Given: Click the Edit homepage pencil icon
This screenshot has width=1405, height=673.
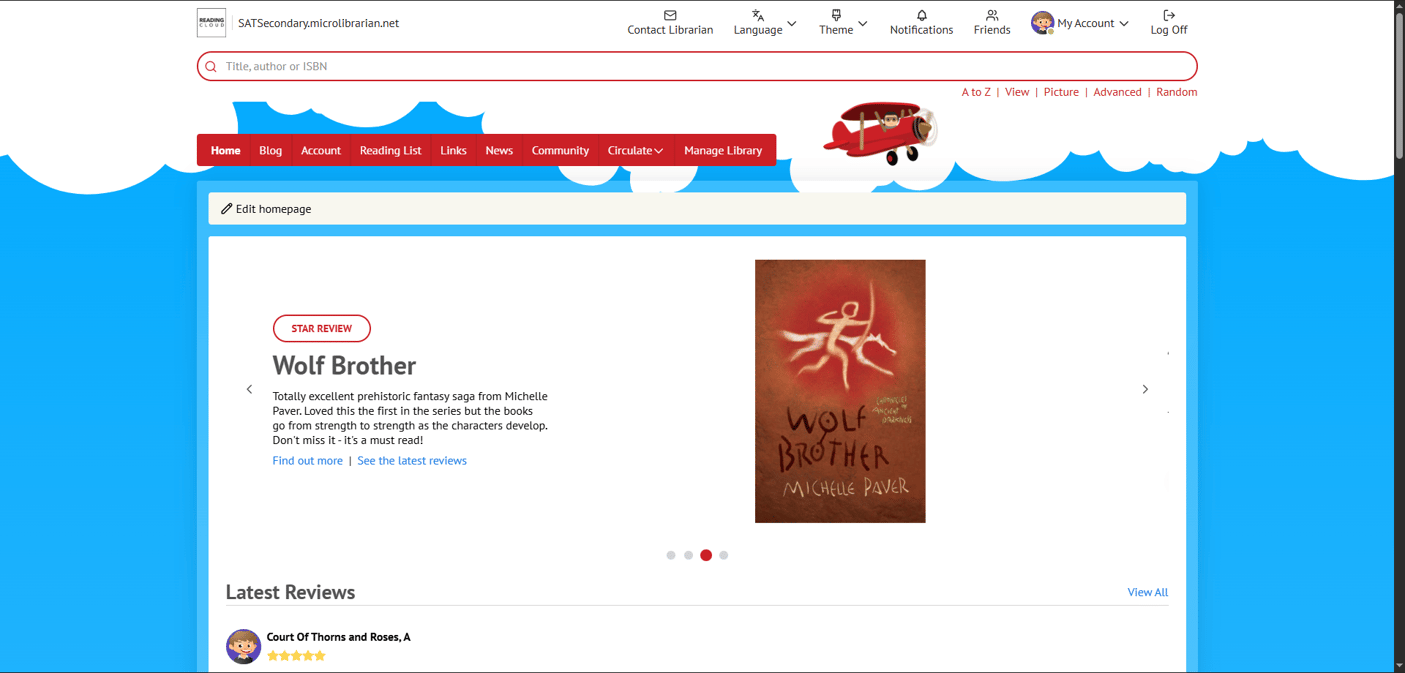Looking at the screenshot, I should 227,208.
